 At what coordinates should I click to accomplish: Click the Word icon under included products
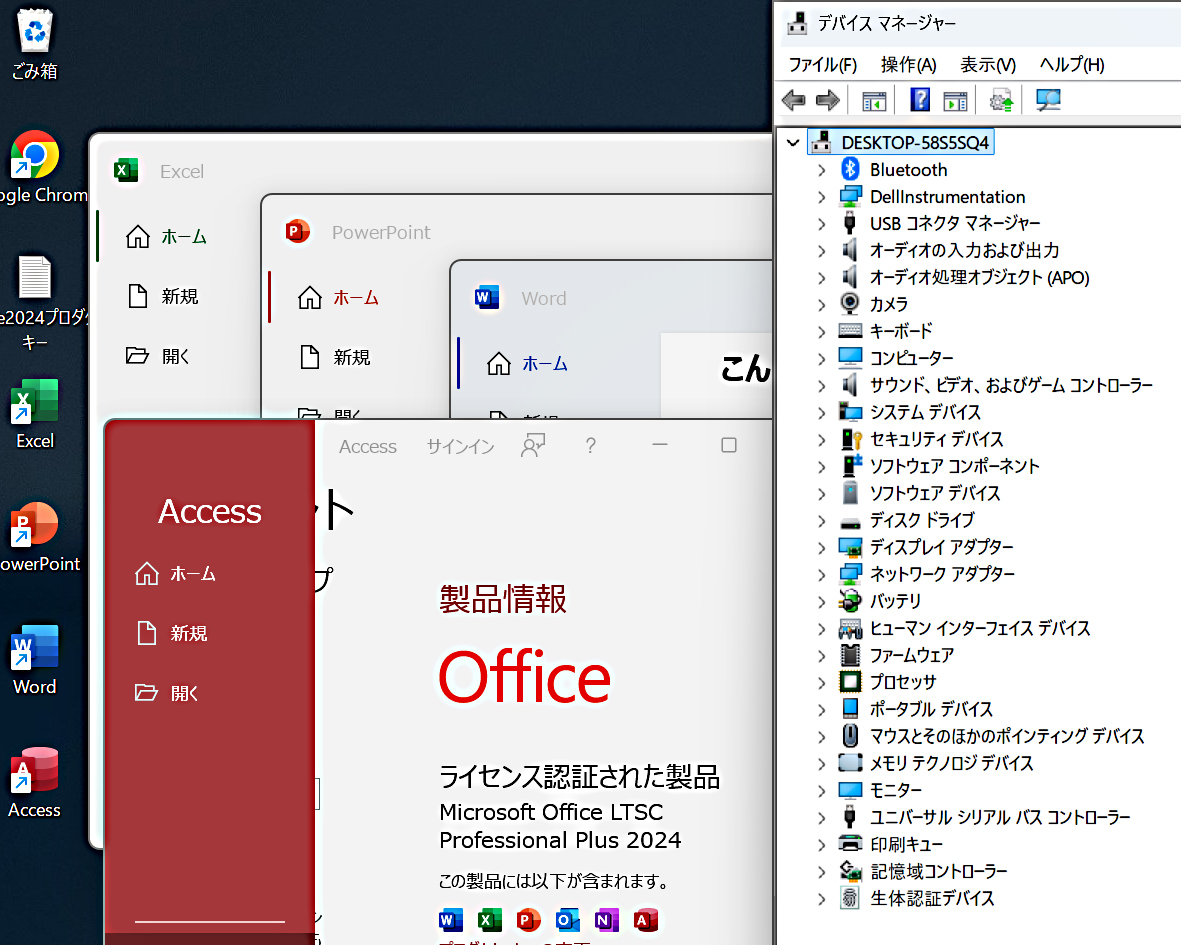pos(450,919)
